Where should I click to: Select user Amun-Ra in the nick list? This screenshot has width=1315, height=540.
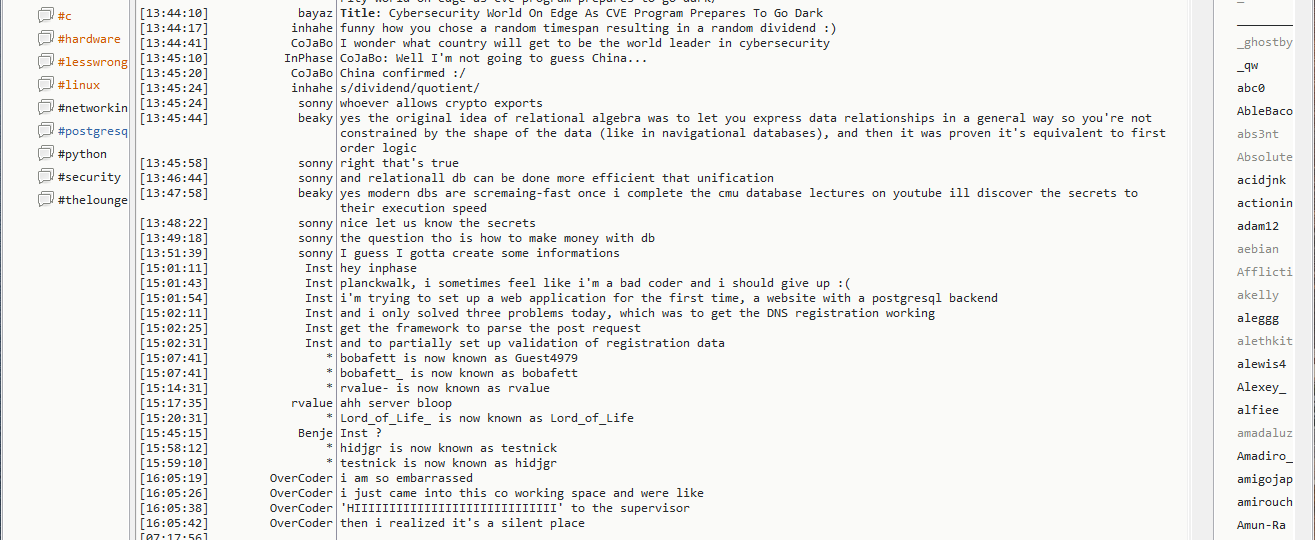coord(1261,525)
